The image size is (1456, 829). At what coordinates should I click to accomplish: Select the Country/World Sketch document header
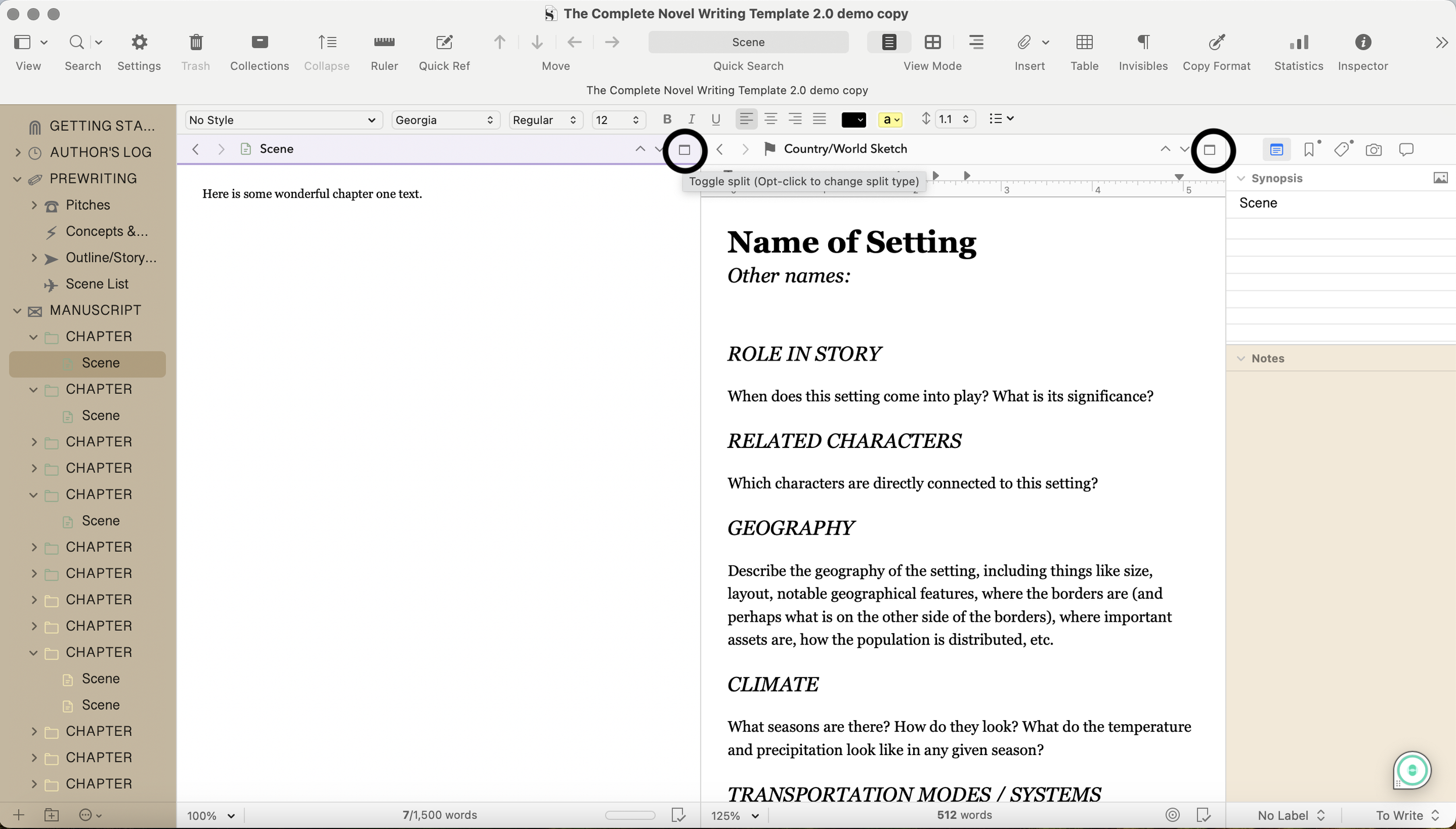click(x=844, y=149)
